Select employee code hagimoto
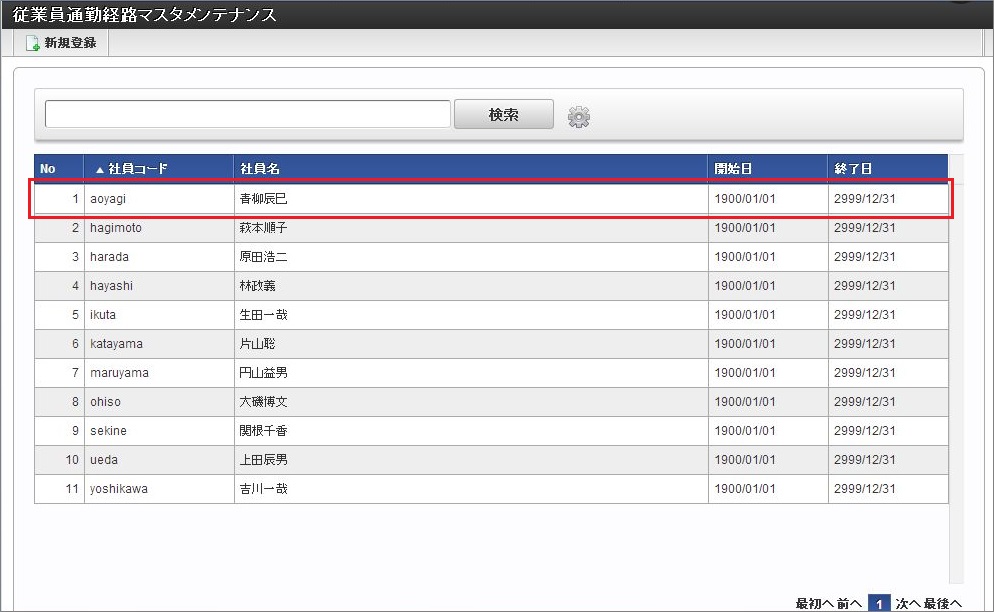This screenshot has height=612, width=994. [x=115, y=228]
